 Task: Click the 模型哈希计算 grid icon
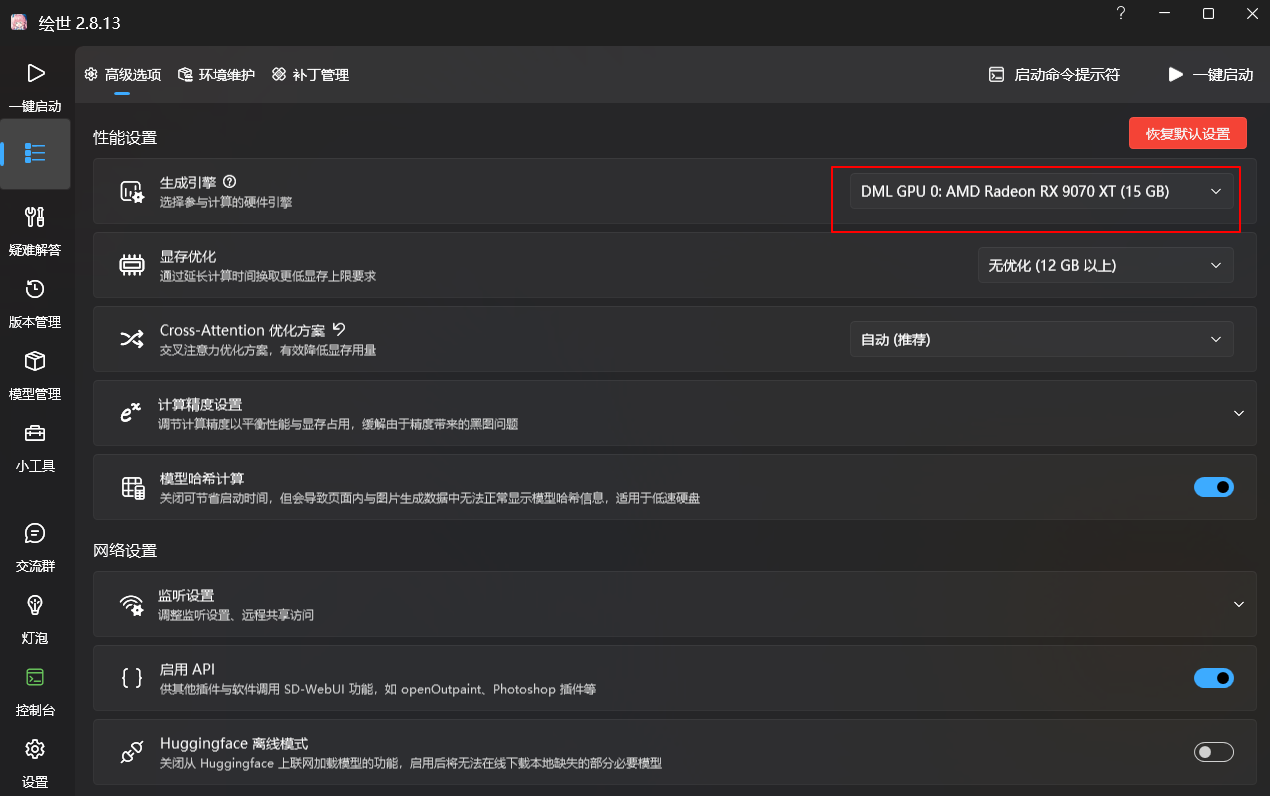point(132,488)
